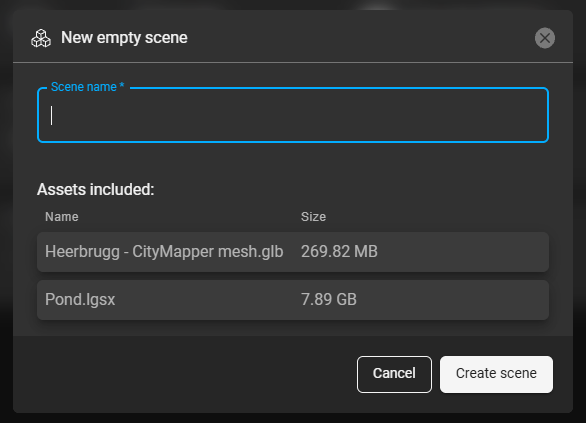This screenshot has height=423, width=586.
Task: Select the Pond.lgsx asset row
Action: click(293, 300)
